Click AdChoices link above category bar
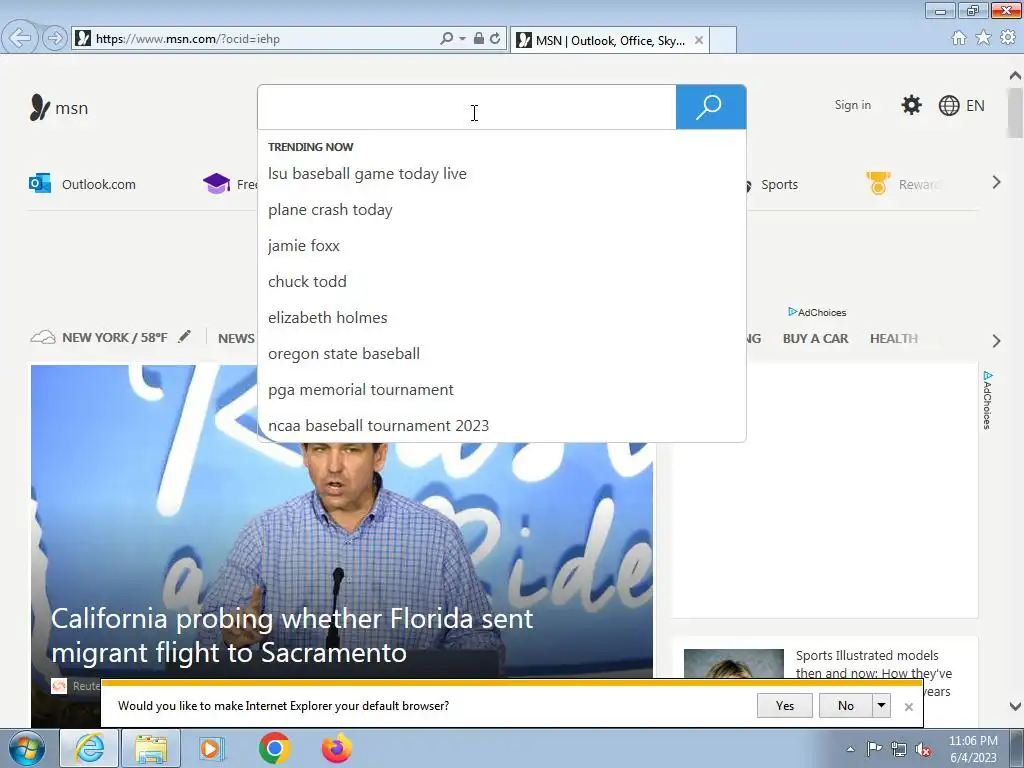 (x=818, y=312)
